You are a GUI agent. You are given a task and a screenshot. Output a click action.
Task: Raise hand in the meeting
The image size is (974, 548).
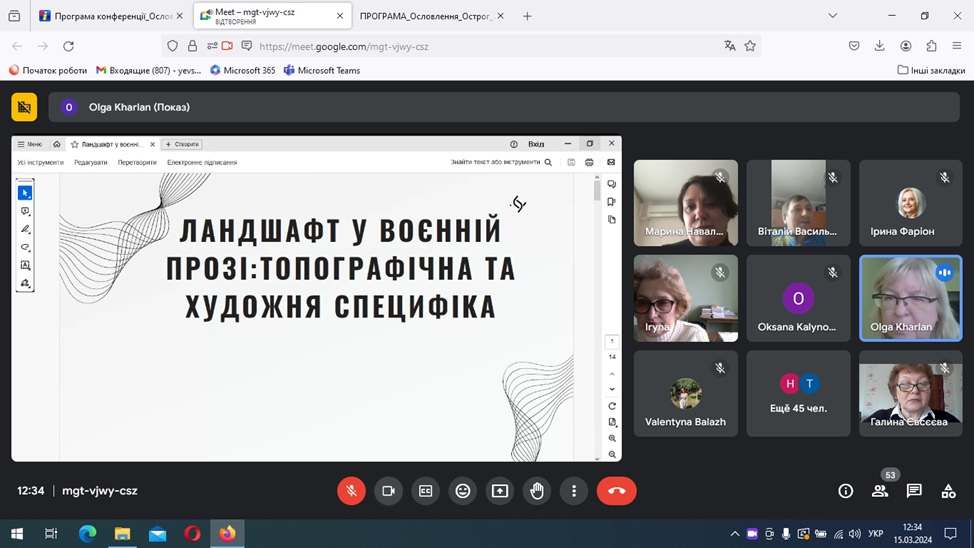pyautogui.click(x=537, y=491)
